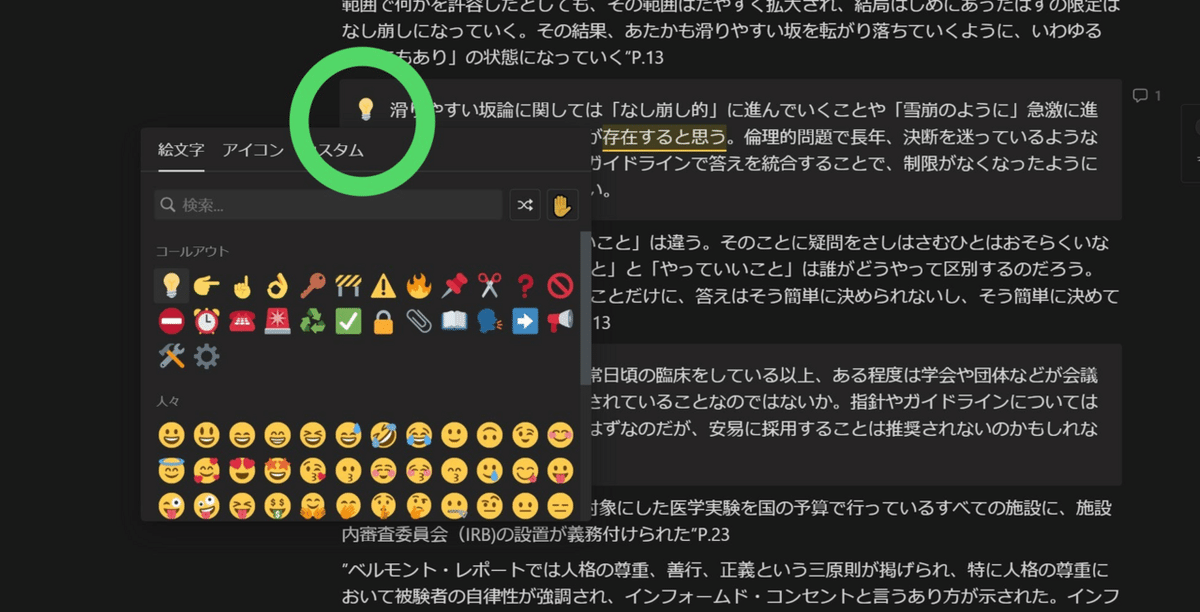Open the comment bubble showing 1
Viewport: 1200px width, 612px height.
1146,96
